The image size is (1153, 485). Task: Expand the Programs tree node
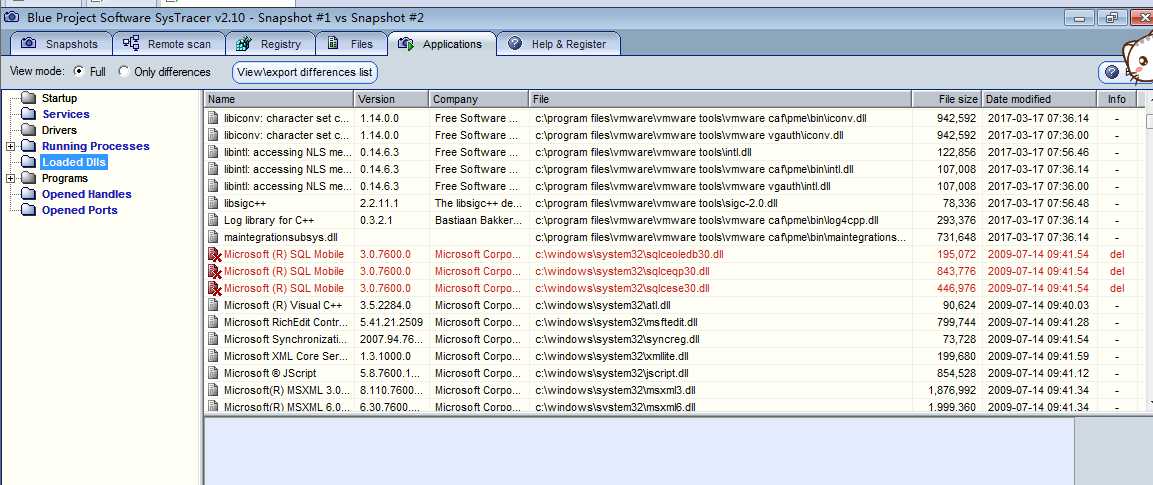pyautogui.click(x=10, y=179)
